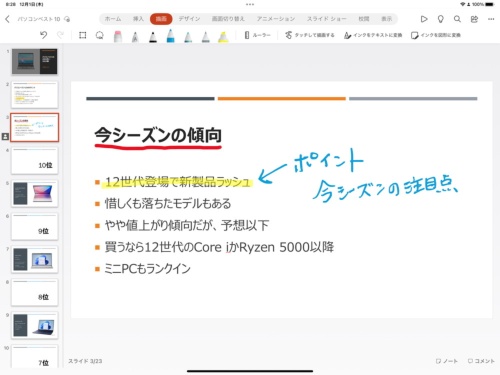Image resolution: width=500 pixels, height=375 pixels.
Task: Open slide 10 thumbnail showing 7位
Action: click(35, 356)
